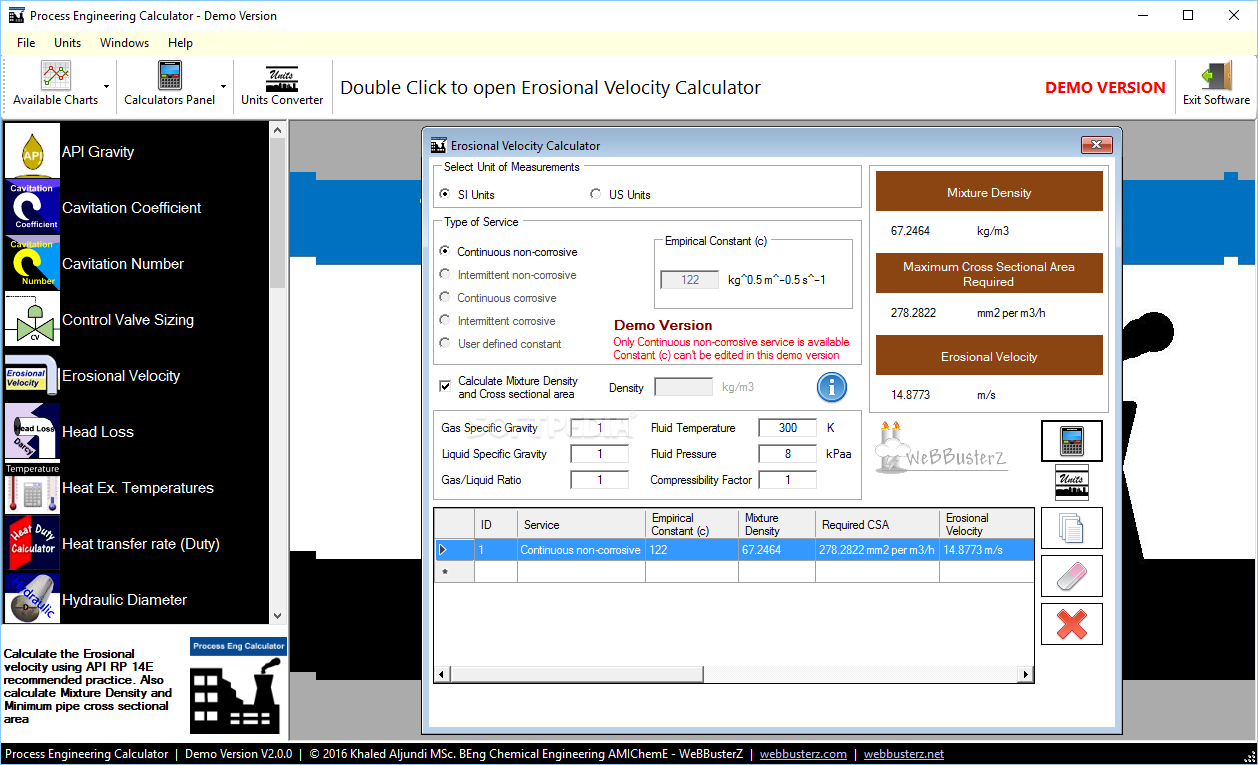Image resolution: width=1258 pixels, height=765 pixels.
Task: Select US Units radio button
Action: click(x=596, y=194)
